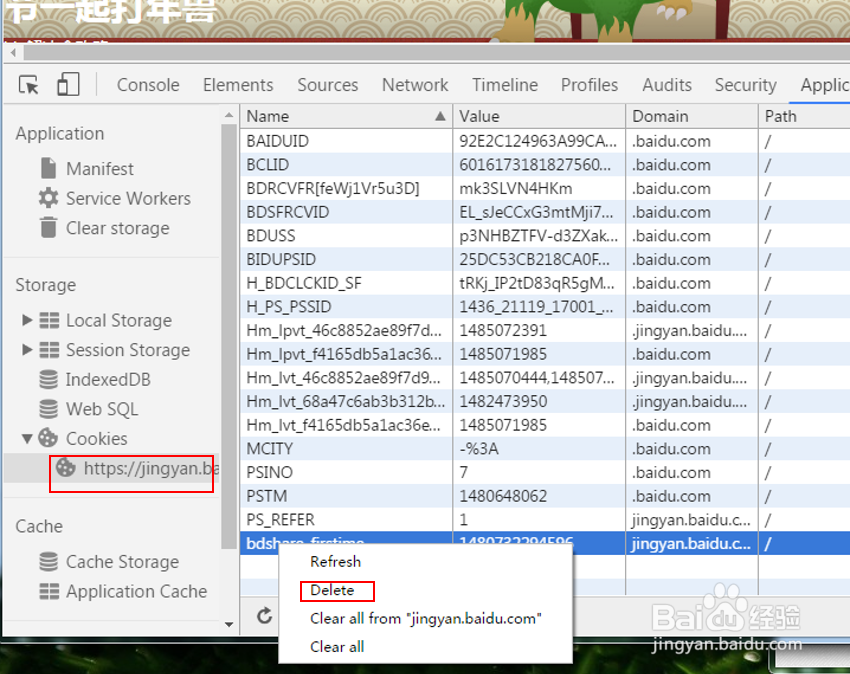Click the page horizontal scrollbar left arrow
Image resolution: width=850 pixels, height=674 pixels.
[13, 53]
